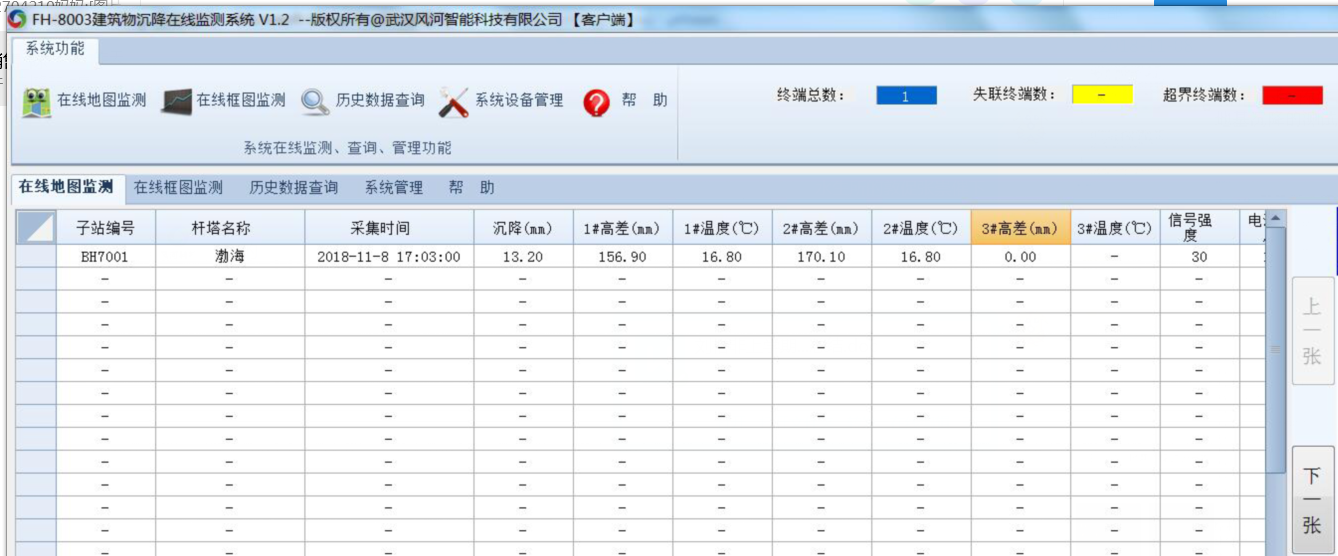Click the blue total terminals count box

[906, 96]
